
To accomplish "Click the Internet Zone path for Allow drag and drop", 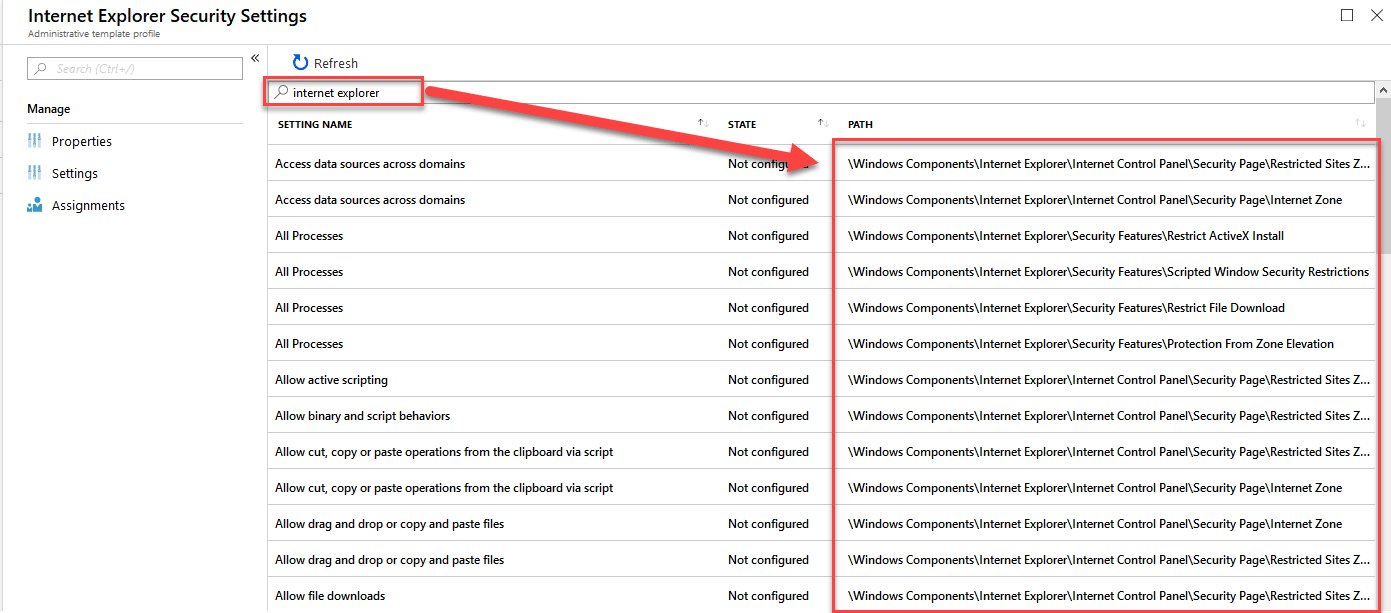I will (1095, 523).
